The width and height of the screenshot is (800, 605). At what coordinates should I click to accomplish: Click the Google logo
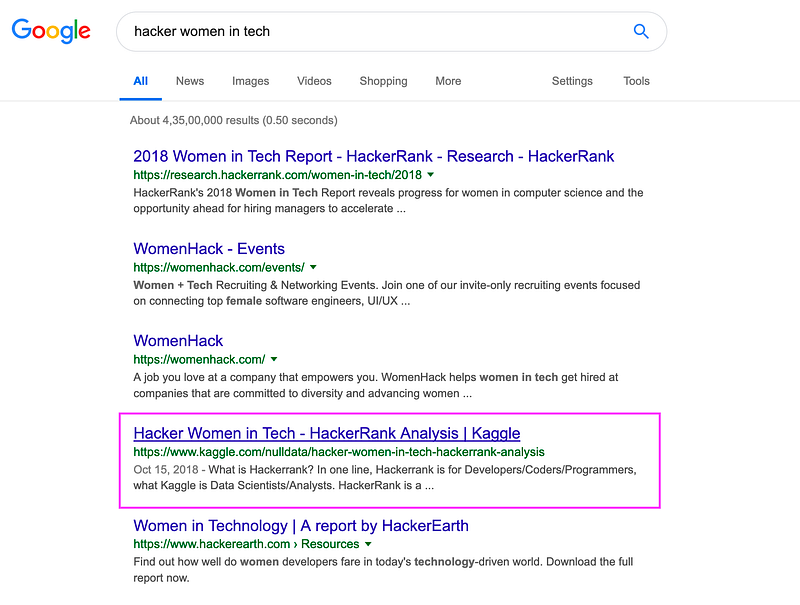51,31
